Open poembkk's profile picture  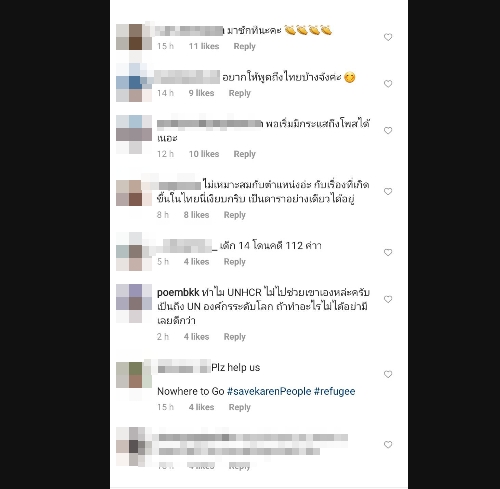point(134,303)
